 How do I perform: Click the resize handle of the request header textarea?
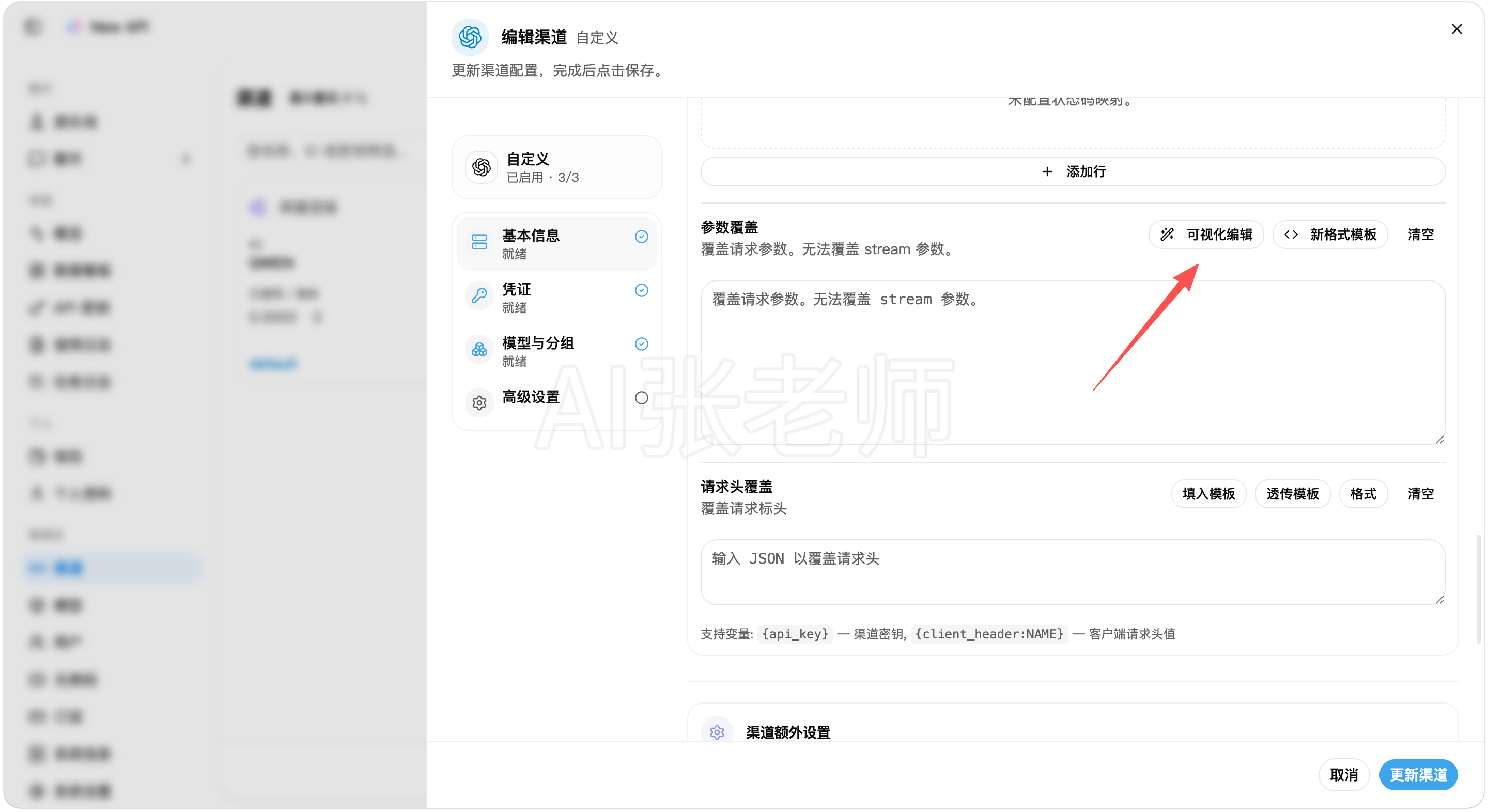[1439, 600]
